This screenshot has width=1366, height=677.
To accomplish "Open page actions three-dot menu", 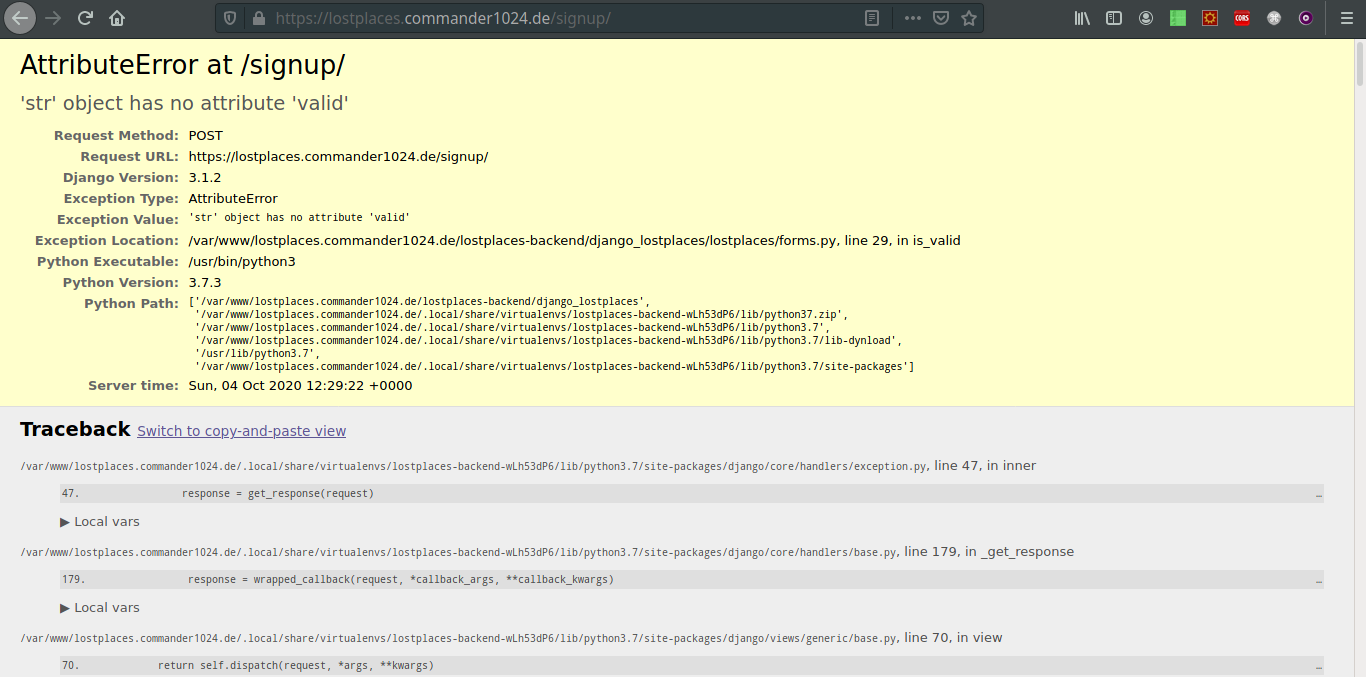I will [x=913, y=18].
